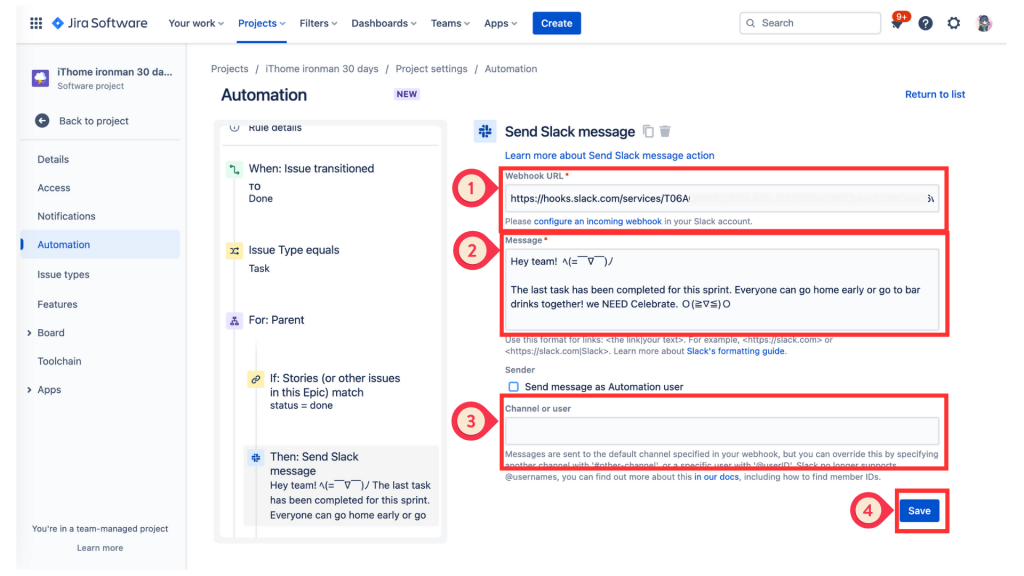Open the Apps dropdown in top bar

click(x=500, y=23)
